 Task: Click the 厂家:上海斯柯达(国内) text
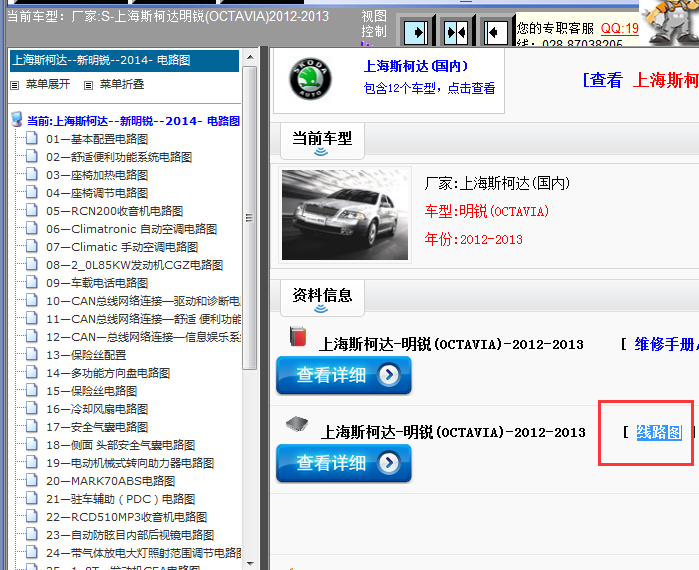click(497, 183)
